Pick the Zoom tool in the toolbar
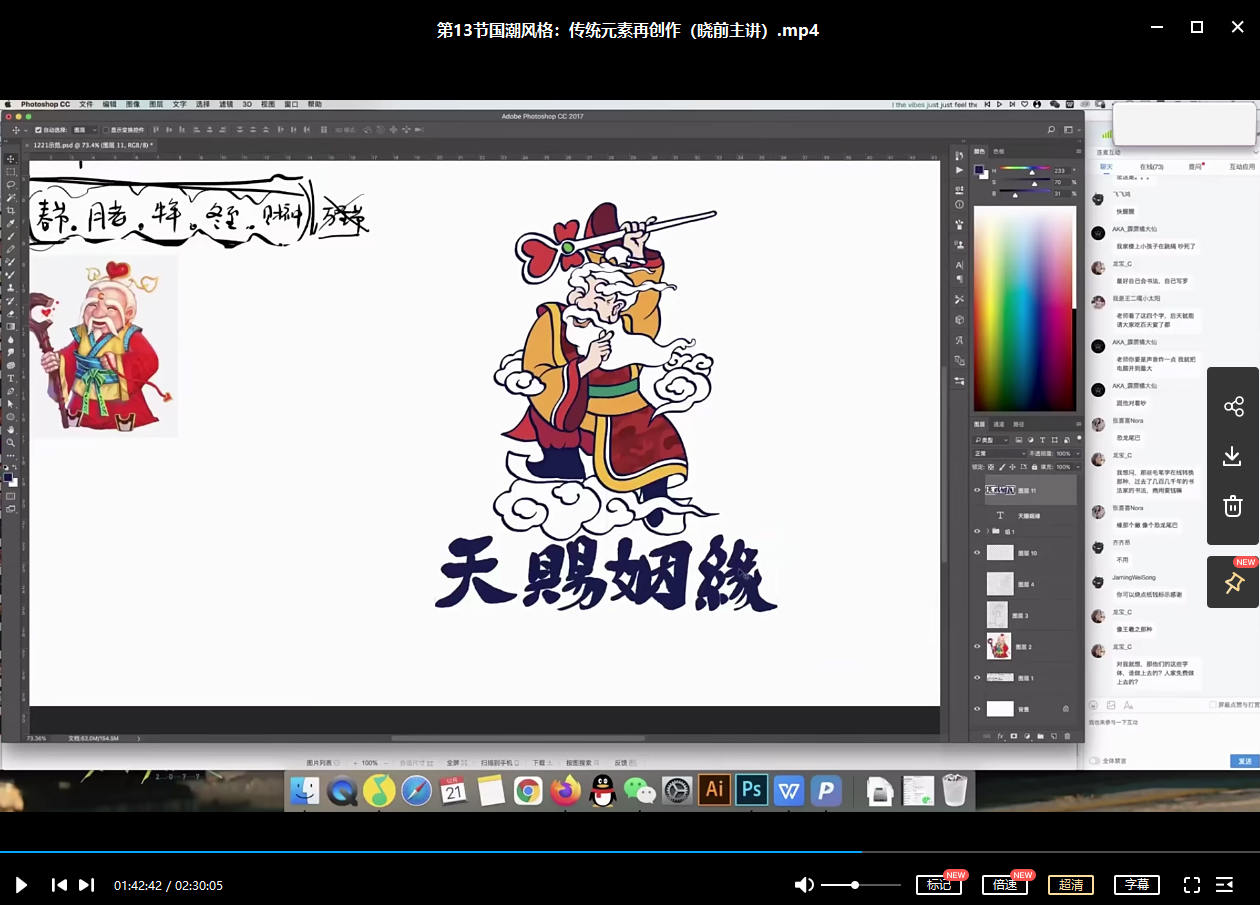 tap(11, 442)
